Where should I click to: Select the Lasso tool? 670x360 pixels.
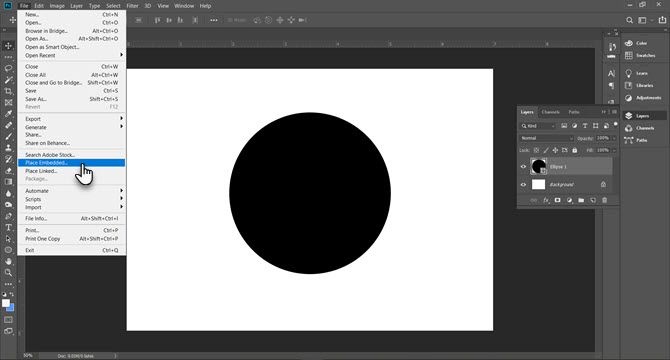pyautogui.click(x=8, y=68)
